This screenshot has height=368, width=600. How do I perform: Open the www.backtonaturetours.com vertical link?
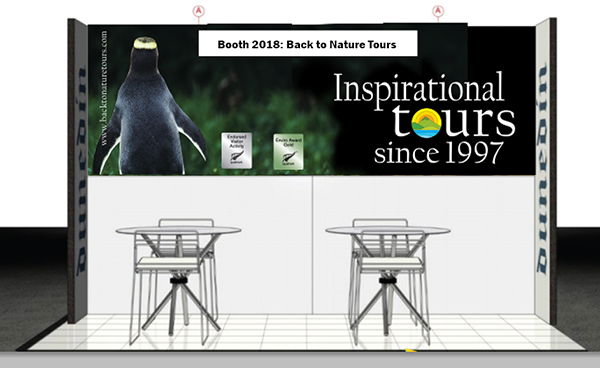pyautogui.click(x=103, y=88)
